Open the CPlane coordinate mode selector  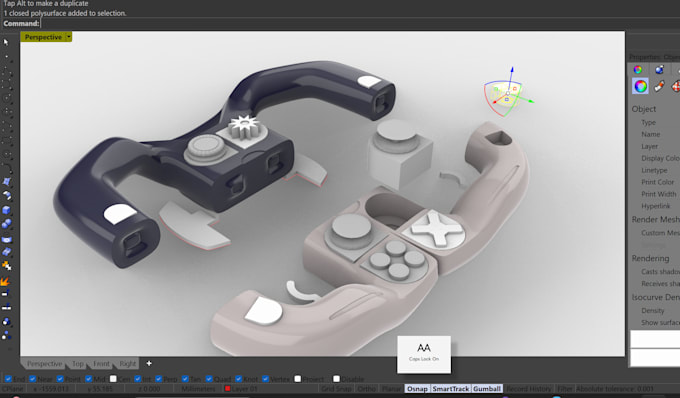tap(13, 389)
